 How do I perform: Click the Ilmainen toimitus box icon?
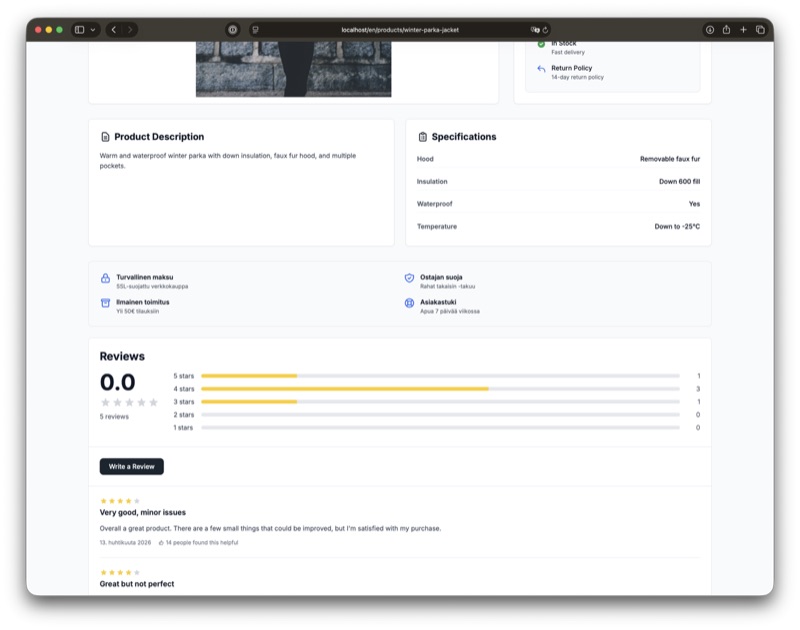click(x=105, y=303)
